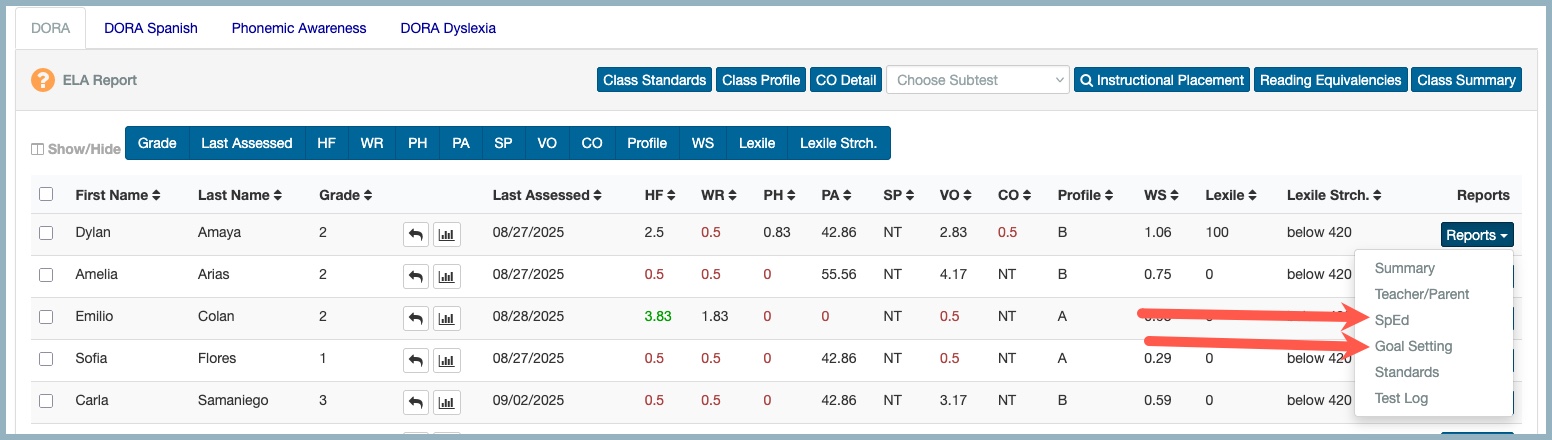
Task: Select the checkbox for Sofia Flores
Action: (x=46, y=359)
